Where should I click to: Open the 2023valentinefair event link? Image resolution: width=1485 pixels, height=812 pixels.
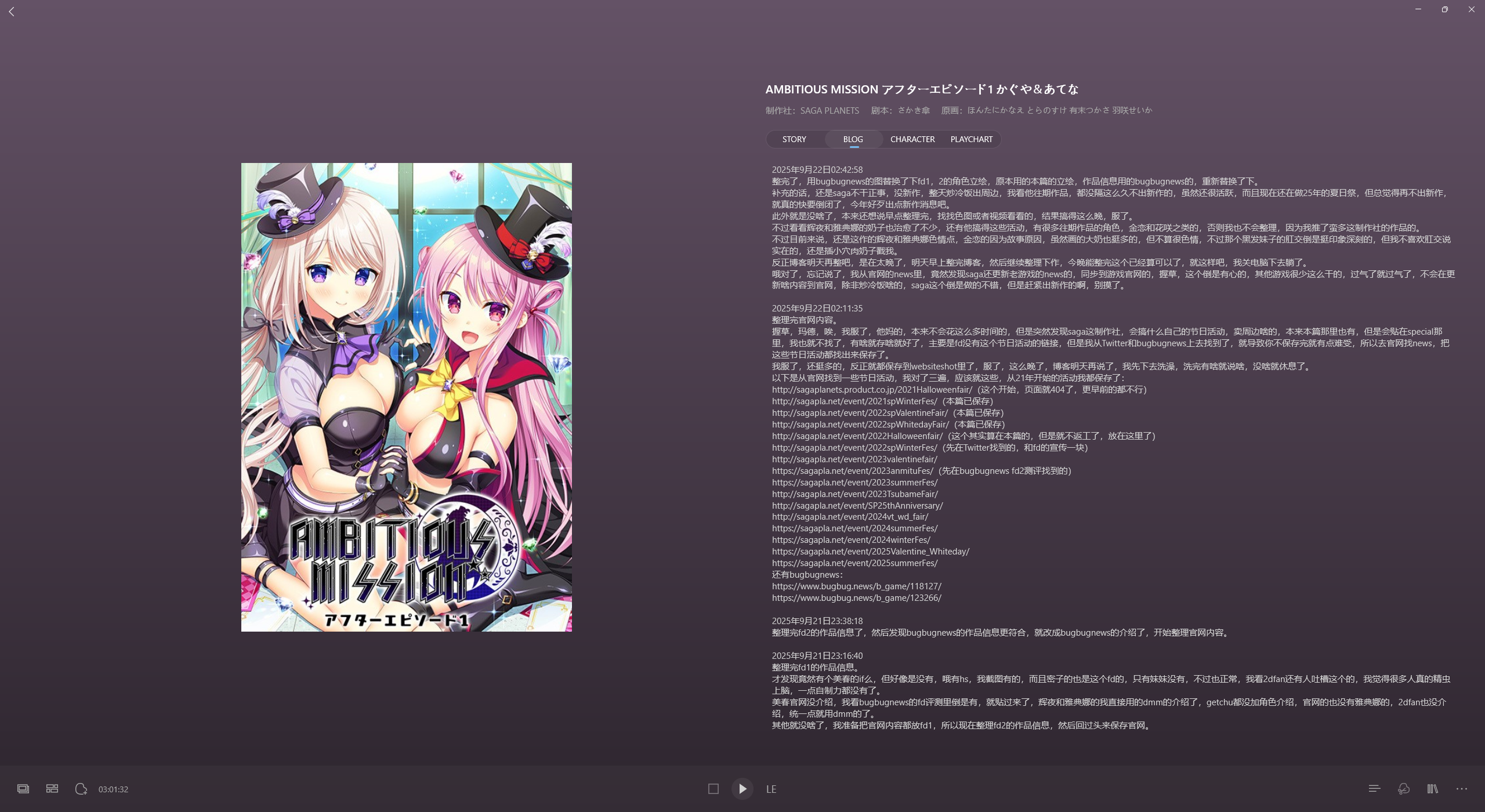point(854,459)
